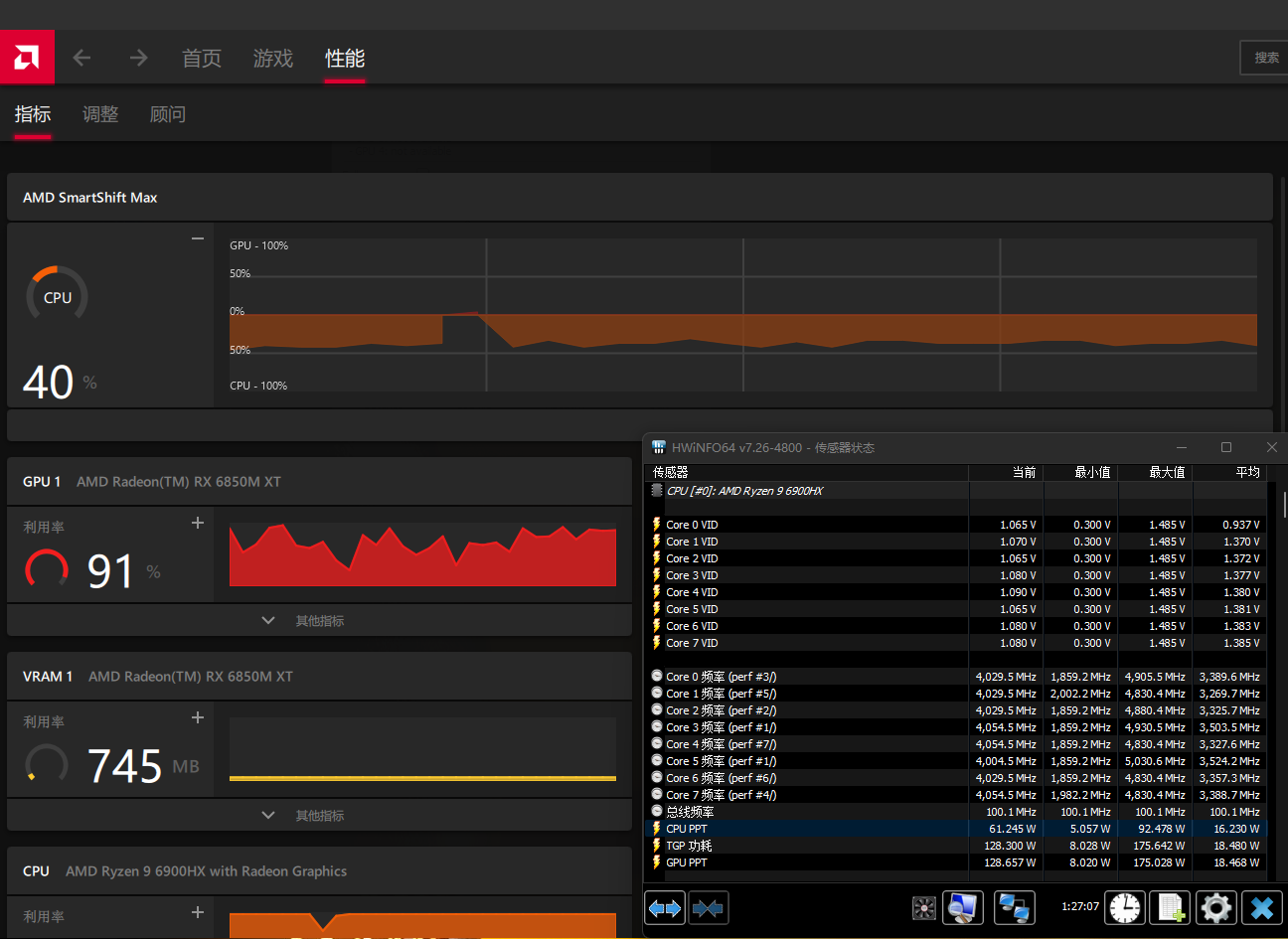Toggle the plus on VRAM 1 utilization

coord(198,717)
